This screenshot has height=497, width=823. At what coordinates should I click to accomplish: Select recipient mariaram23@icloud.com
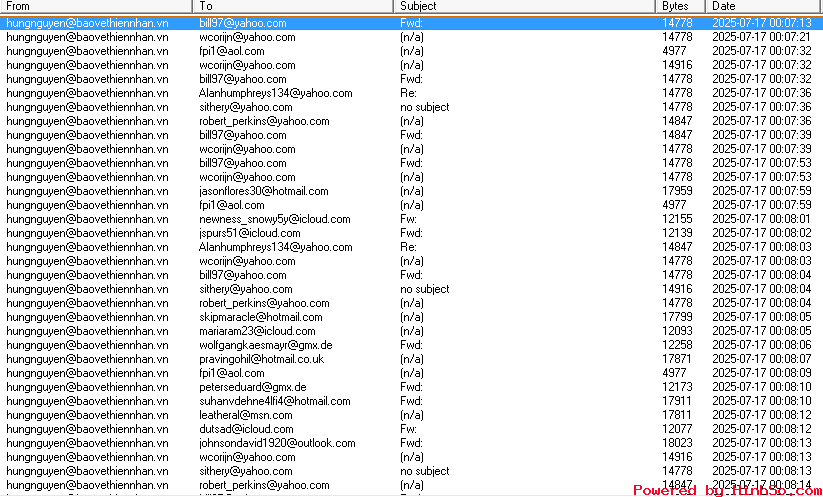(x=257, y=331)
